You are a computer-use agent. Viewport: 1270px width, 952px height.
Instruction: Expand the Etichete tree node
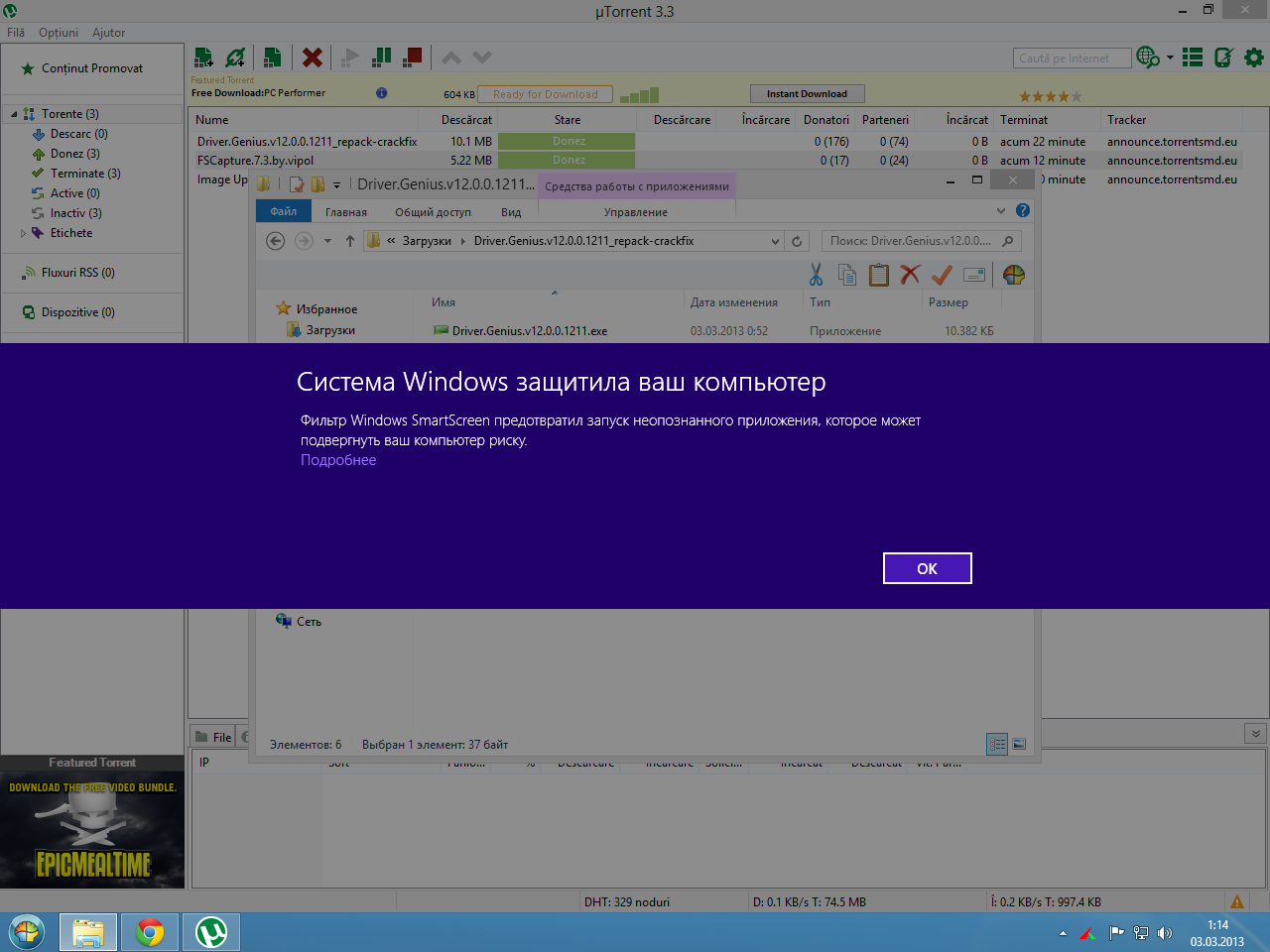[24, 233]
